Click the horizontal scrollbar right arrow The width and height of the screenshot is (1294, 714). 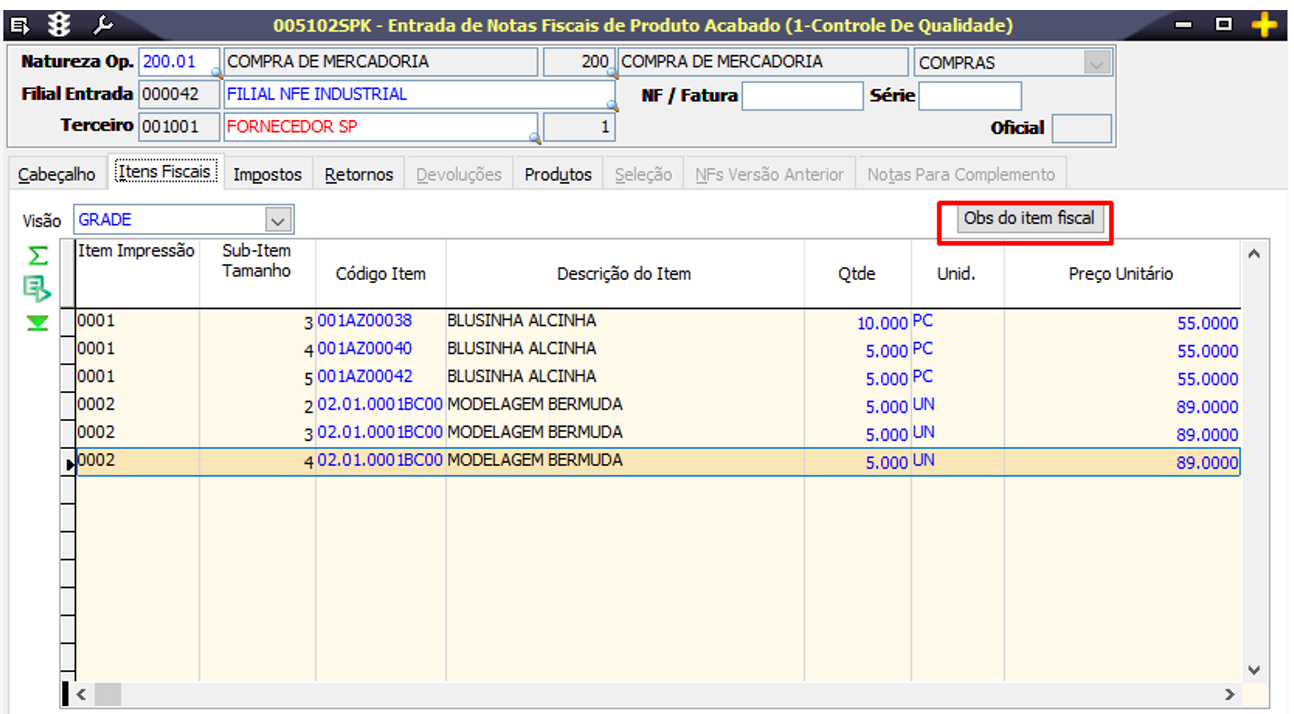[x=1229, y=694]
